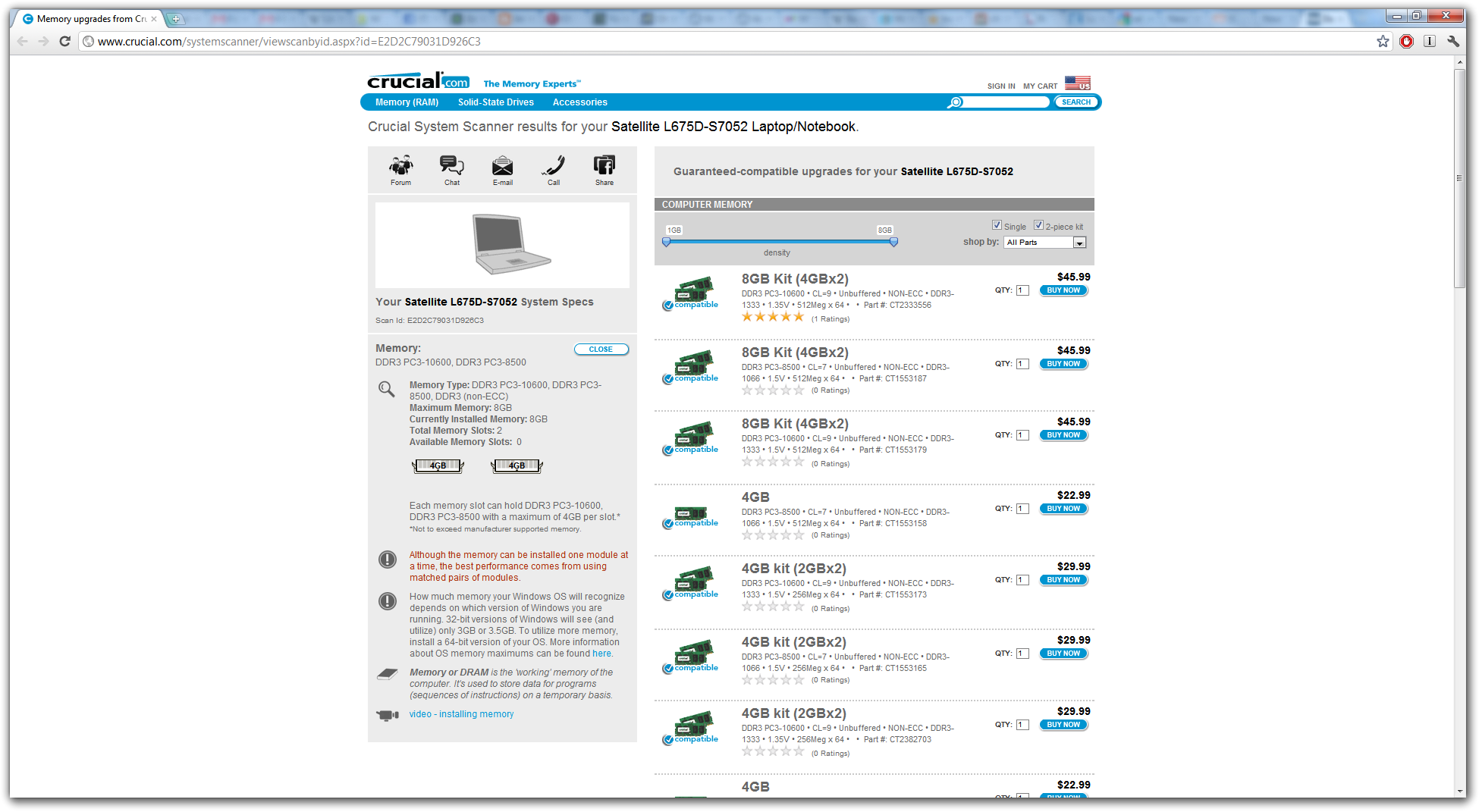1479x812 pixels.
Task: Buy the 4GB kit part CT2382703
Action: (1063, 725)
